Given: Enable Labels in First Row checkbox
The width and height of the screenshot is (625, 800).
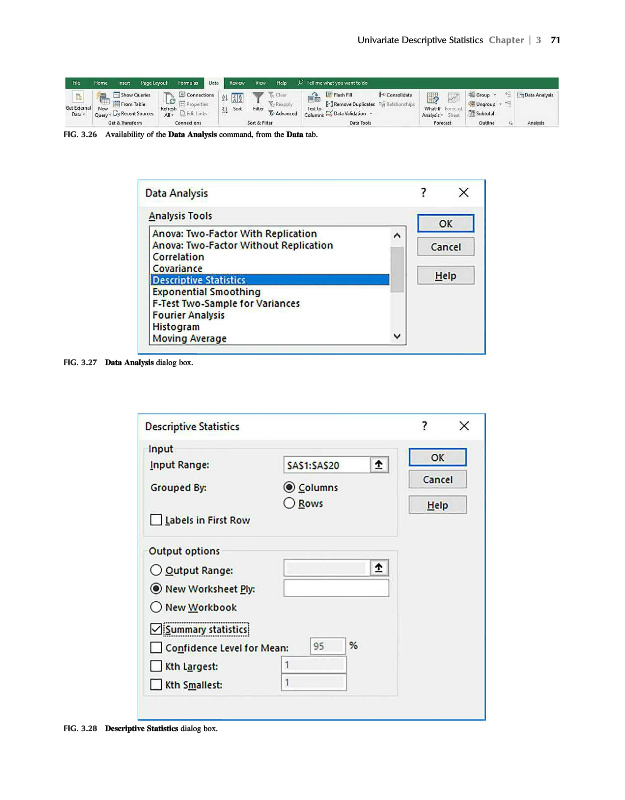Looking at the screenshot, I should 155,520.
